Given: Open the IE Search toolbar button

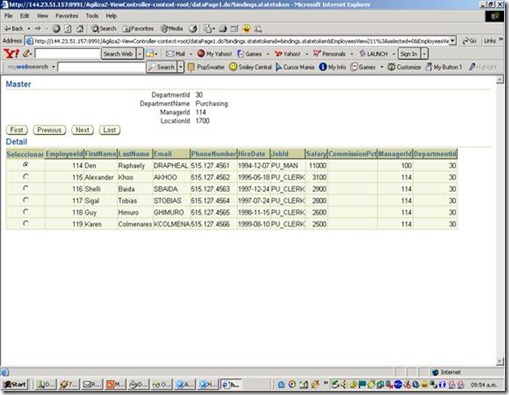Looking at the screenshot, I should pyautogui.click(x=104, y=29).
